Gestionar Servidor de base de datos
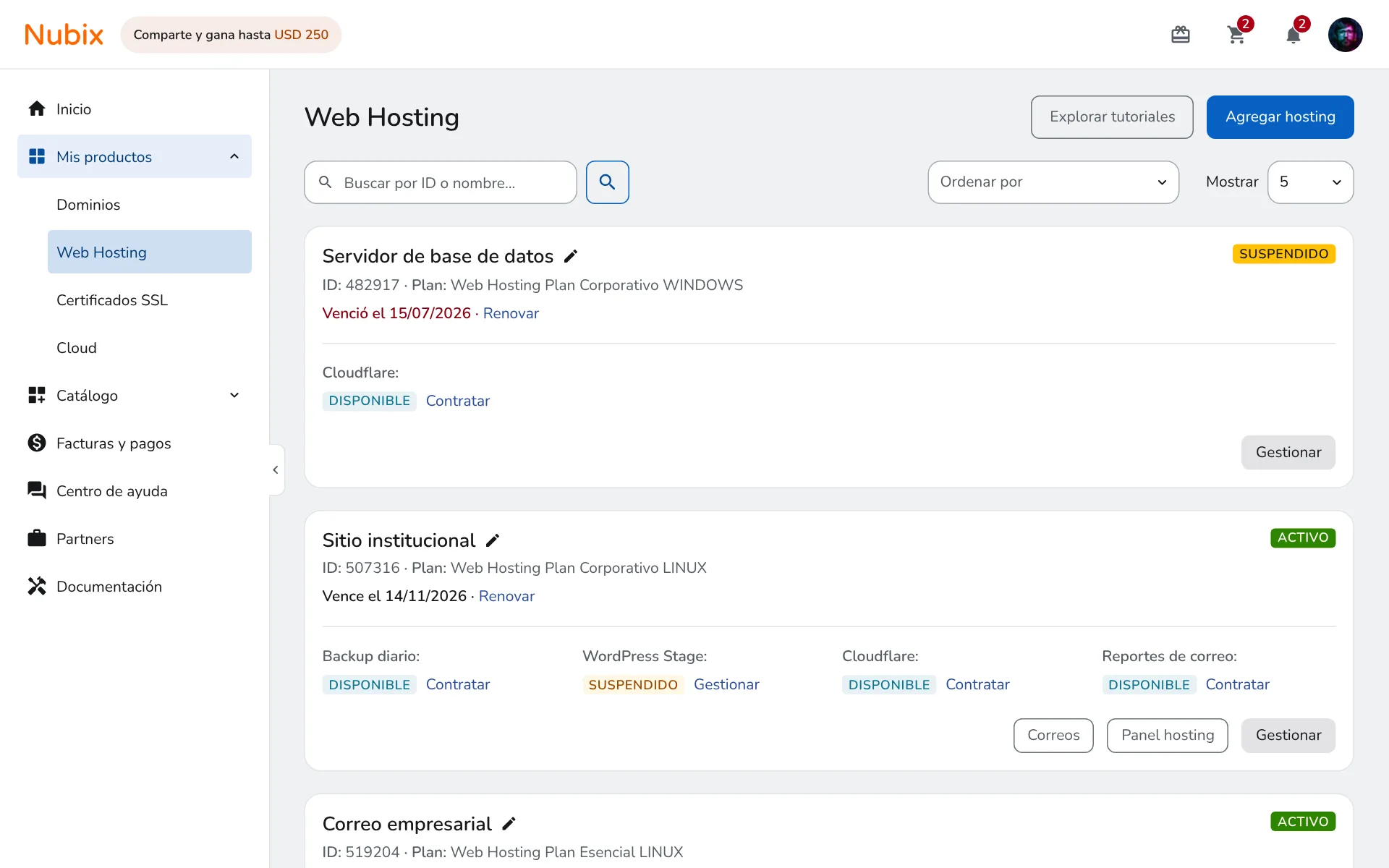 pos(1288,452)
